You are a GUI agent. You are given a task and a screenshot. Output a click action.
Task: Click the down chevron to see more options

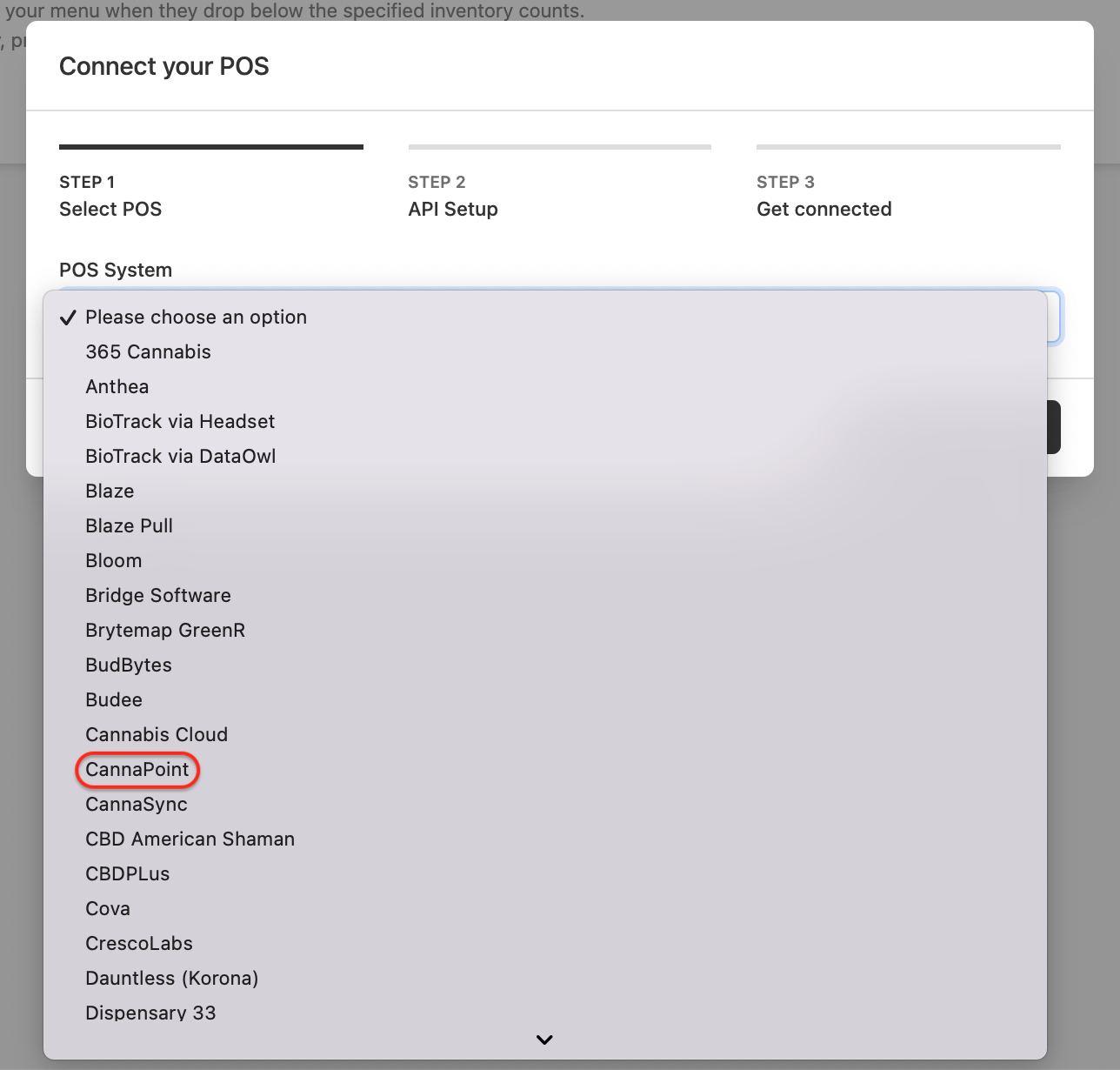tap(544, 1040)
